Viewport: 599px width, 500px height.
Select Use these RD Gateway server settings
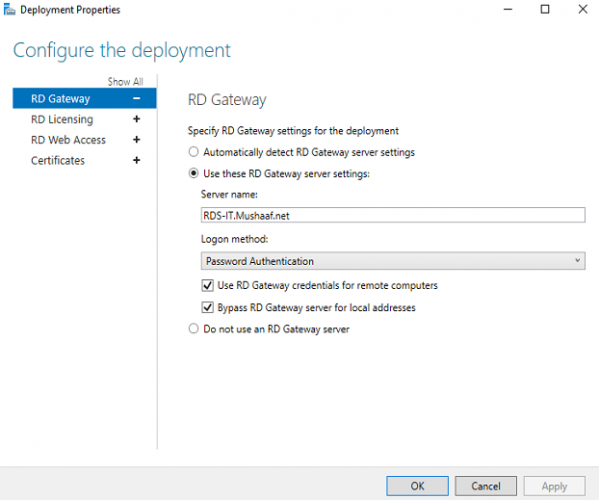[194, 173]
